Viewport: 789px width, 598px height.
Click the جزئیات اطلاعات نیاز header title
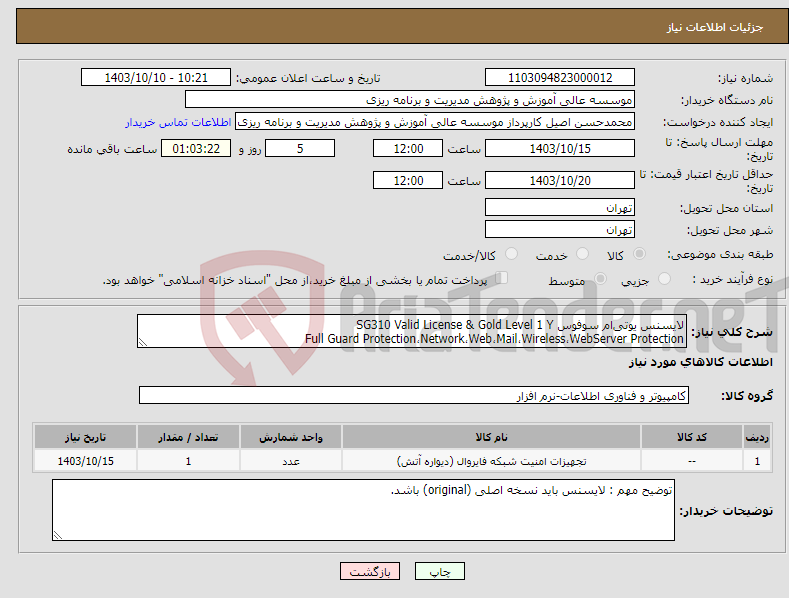click(715, 27)
